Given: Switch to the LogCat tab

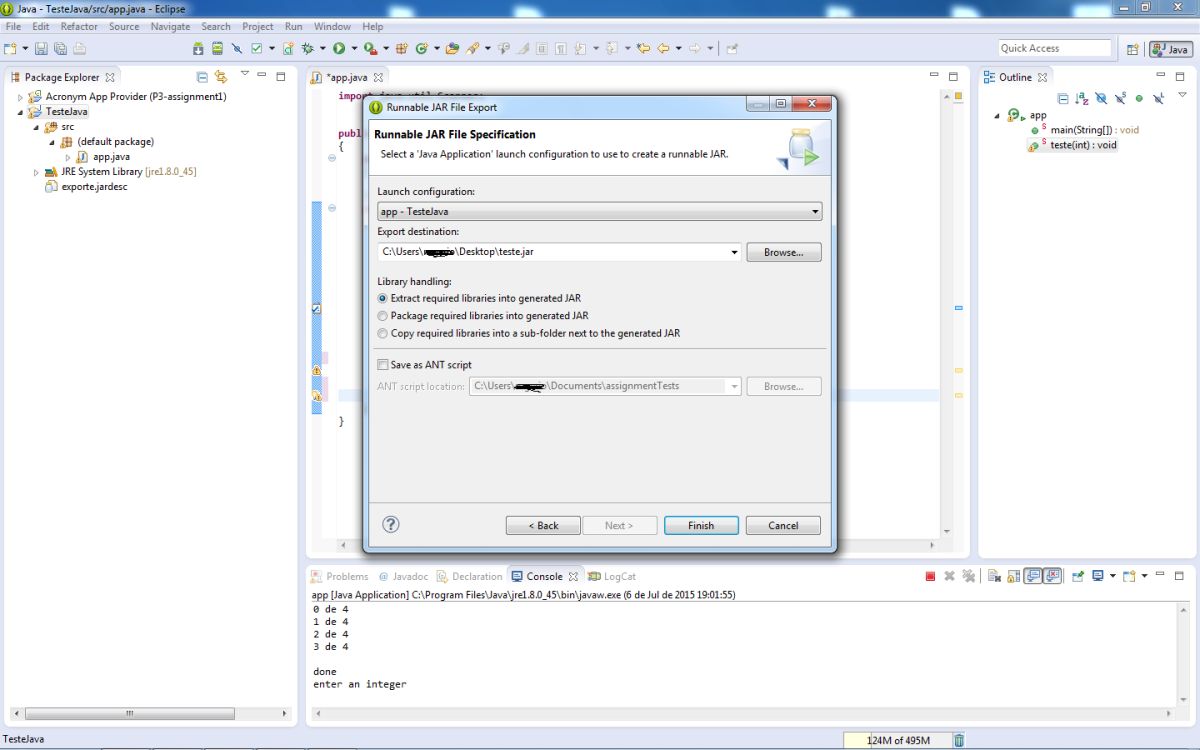Looking at the screenshot, I should (x=612, y=576).
